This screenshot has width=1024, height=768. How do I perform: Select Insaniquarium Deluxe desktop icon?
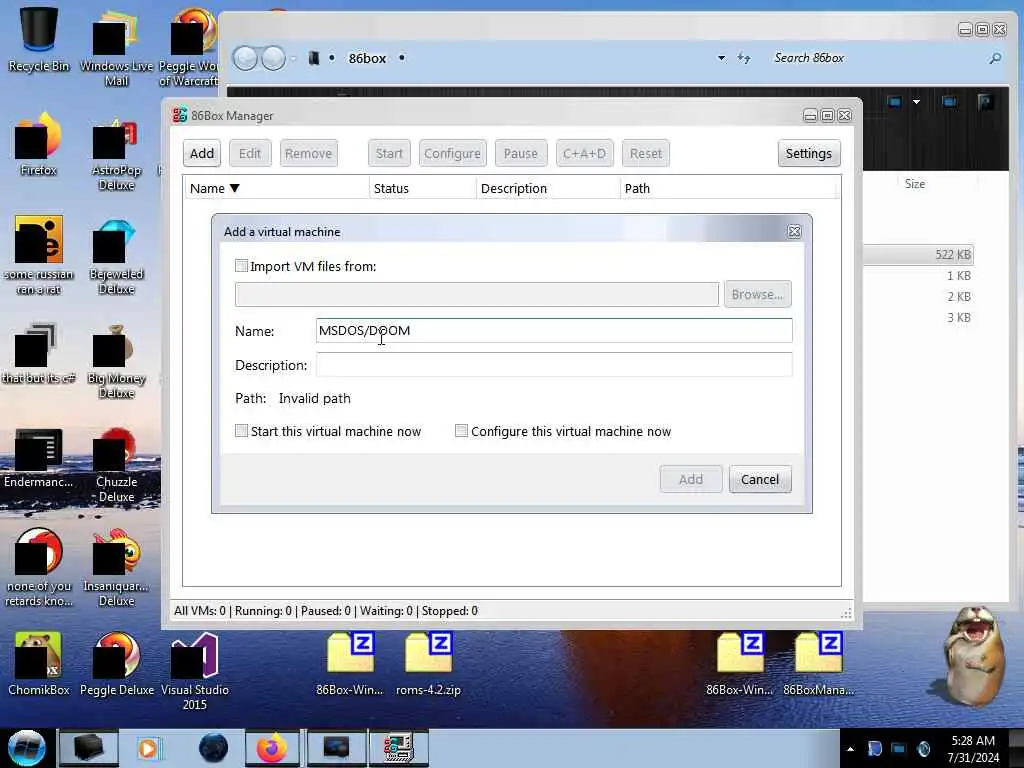tap(116, 568)
